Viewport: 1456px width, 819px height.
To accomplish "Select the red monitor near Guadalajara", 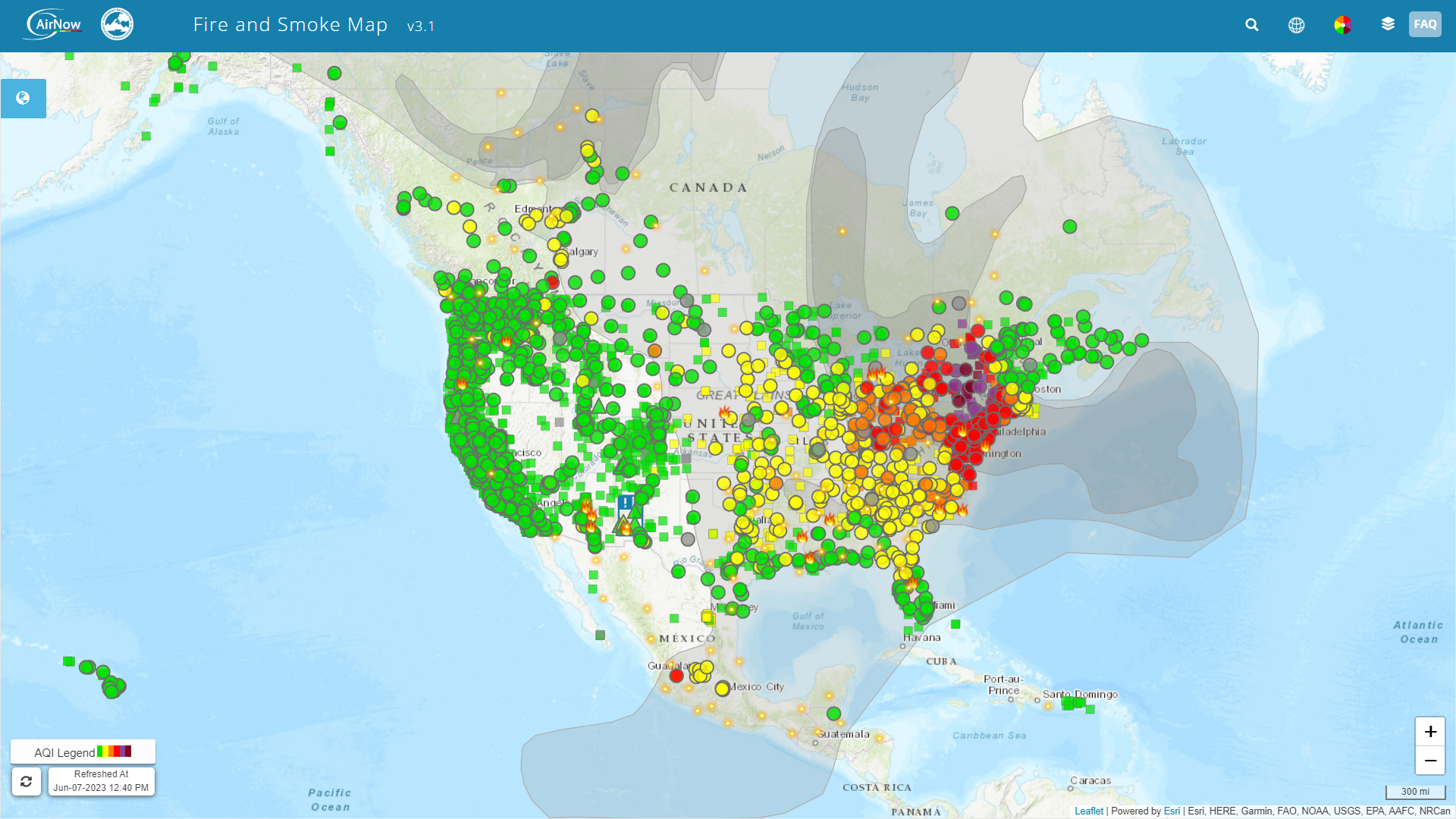I will click(x=676, y=676).
